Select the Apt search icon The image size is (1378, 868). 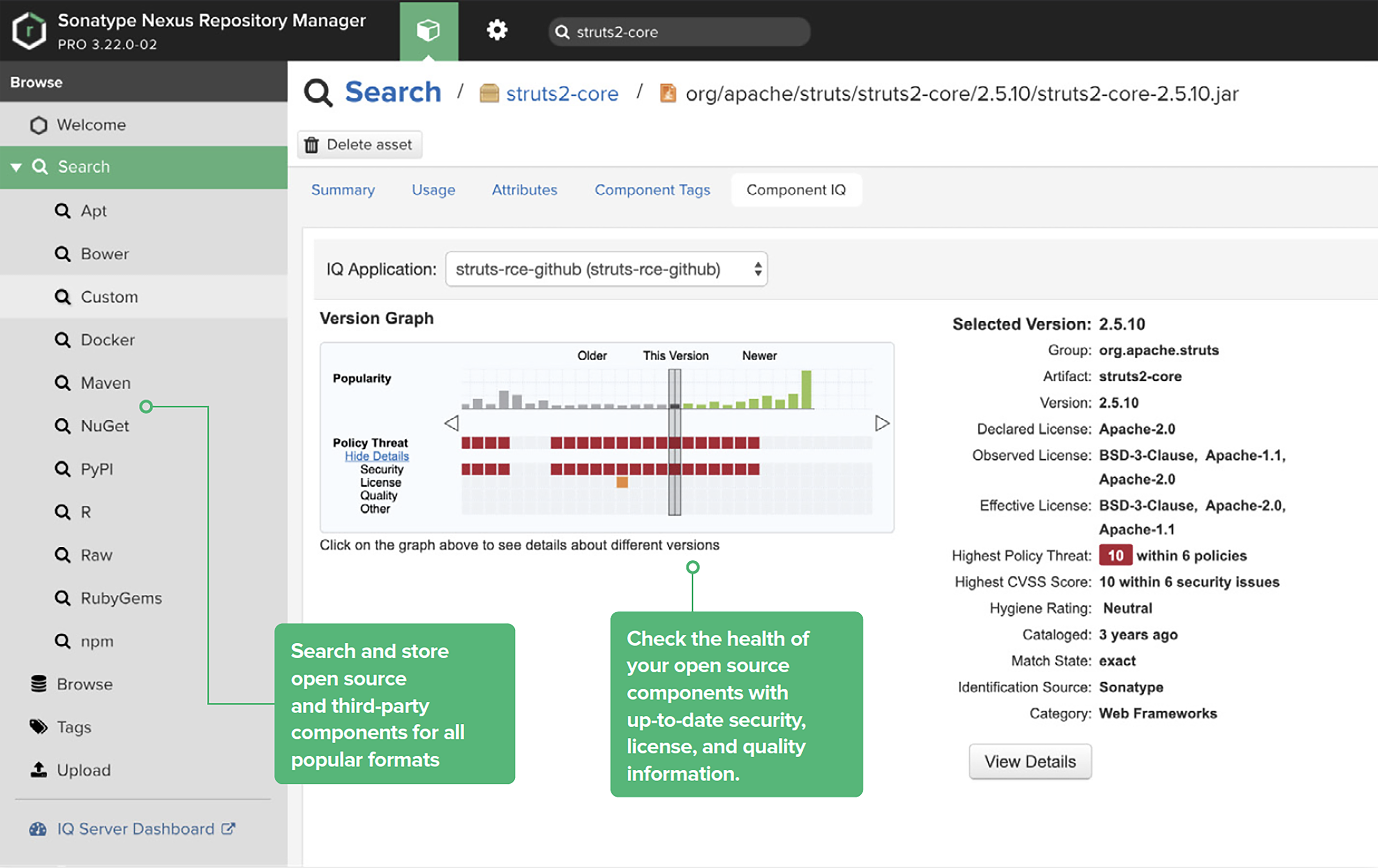pos(63,211)
